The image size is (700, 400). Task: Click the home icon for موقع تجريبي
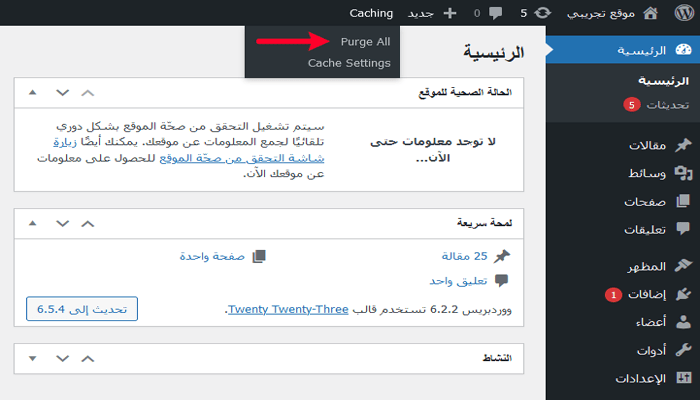(650, 13)
